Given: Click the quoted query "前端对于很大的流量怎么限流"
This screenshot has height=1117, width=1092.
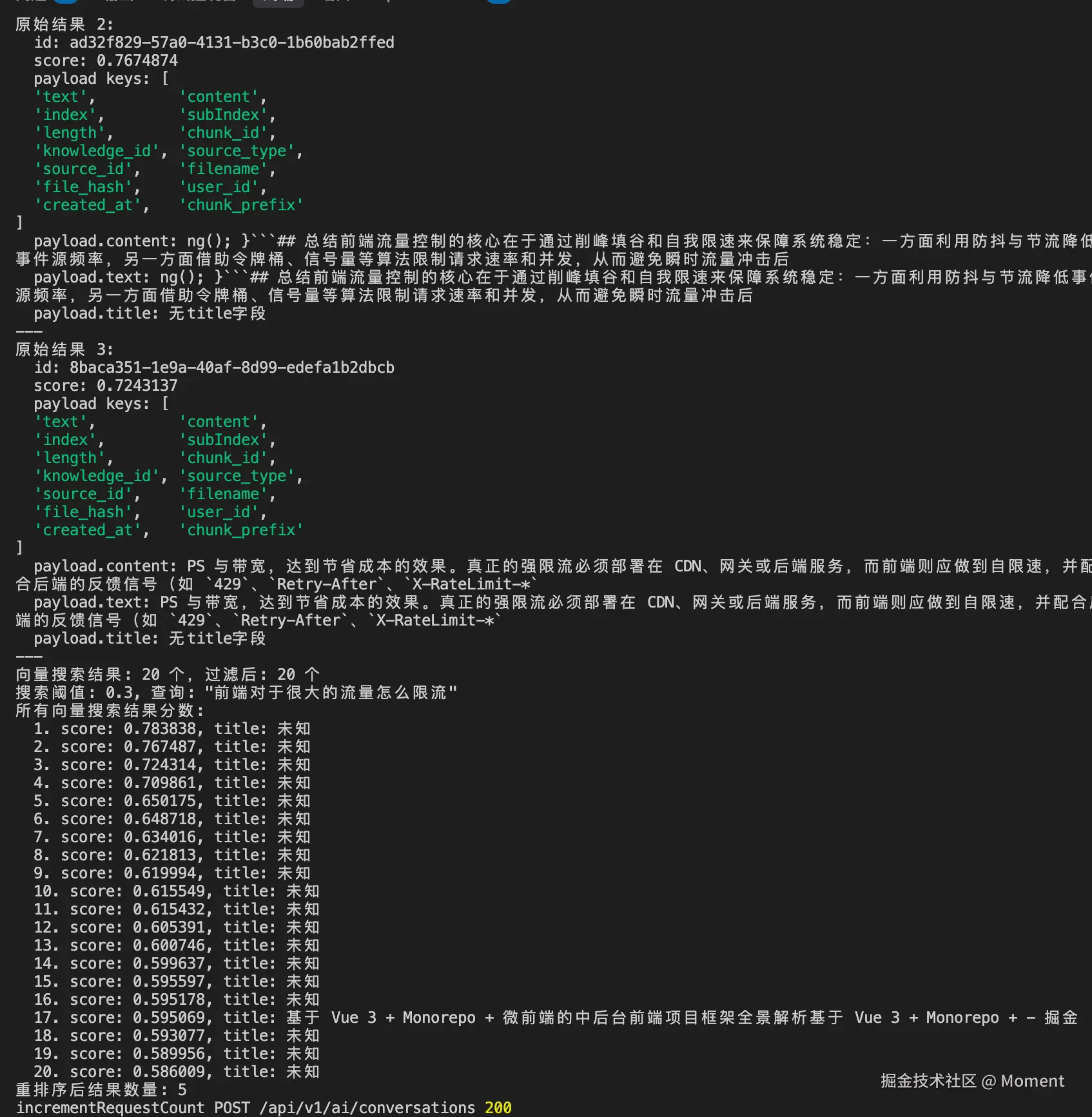Looking at the screenshot, I should click(x=330, y=693).
